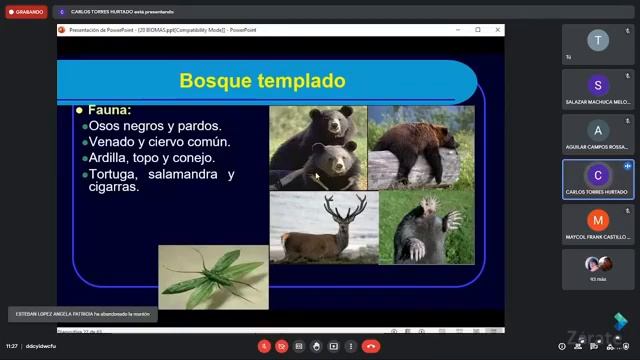Click muted mic icon on SALAZAR tile

tap(627, 76)
